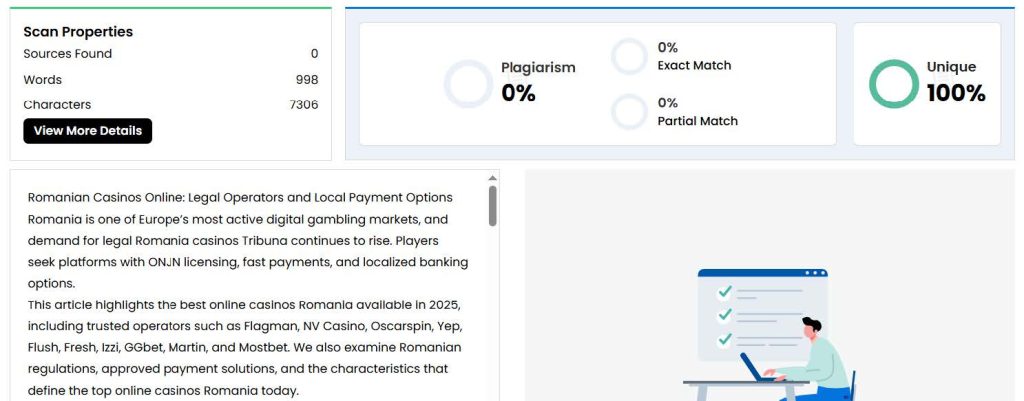Click the View More Details button
Image resolution: width=1024 pixels, height=401 pixels.
click(88, 131)
